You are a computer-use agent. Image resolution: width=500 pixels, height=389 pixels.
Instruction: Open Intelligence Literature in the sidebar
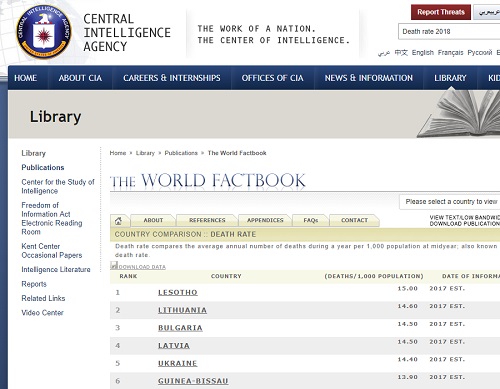(x=56, y=269)
